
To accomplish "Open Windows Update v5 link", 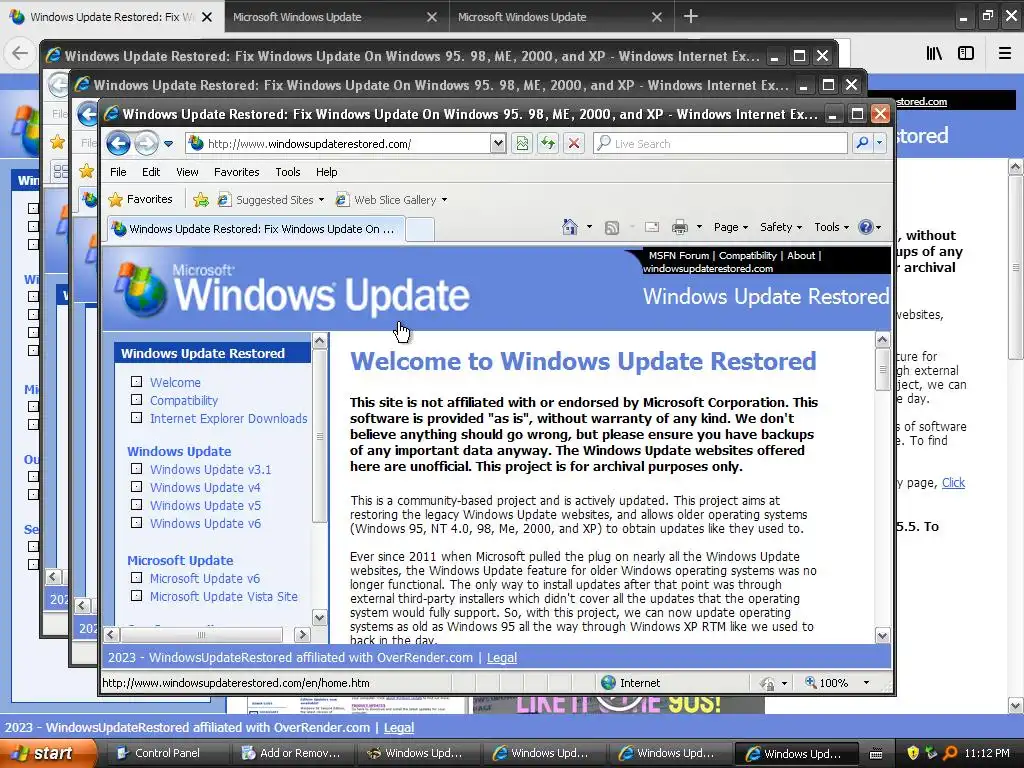I will [205, 505].
